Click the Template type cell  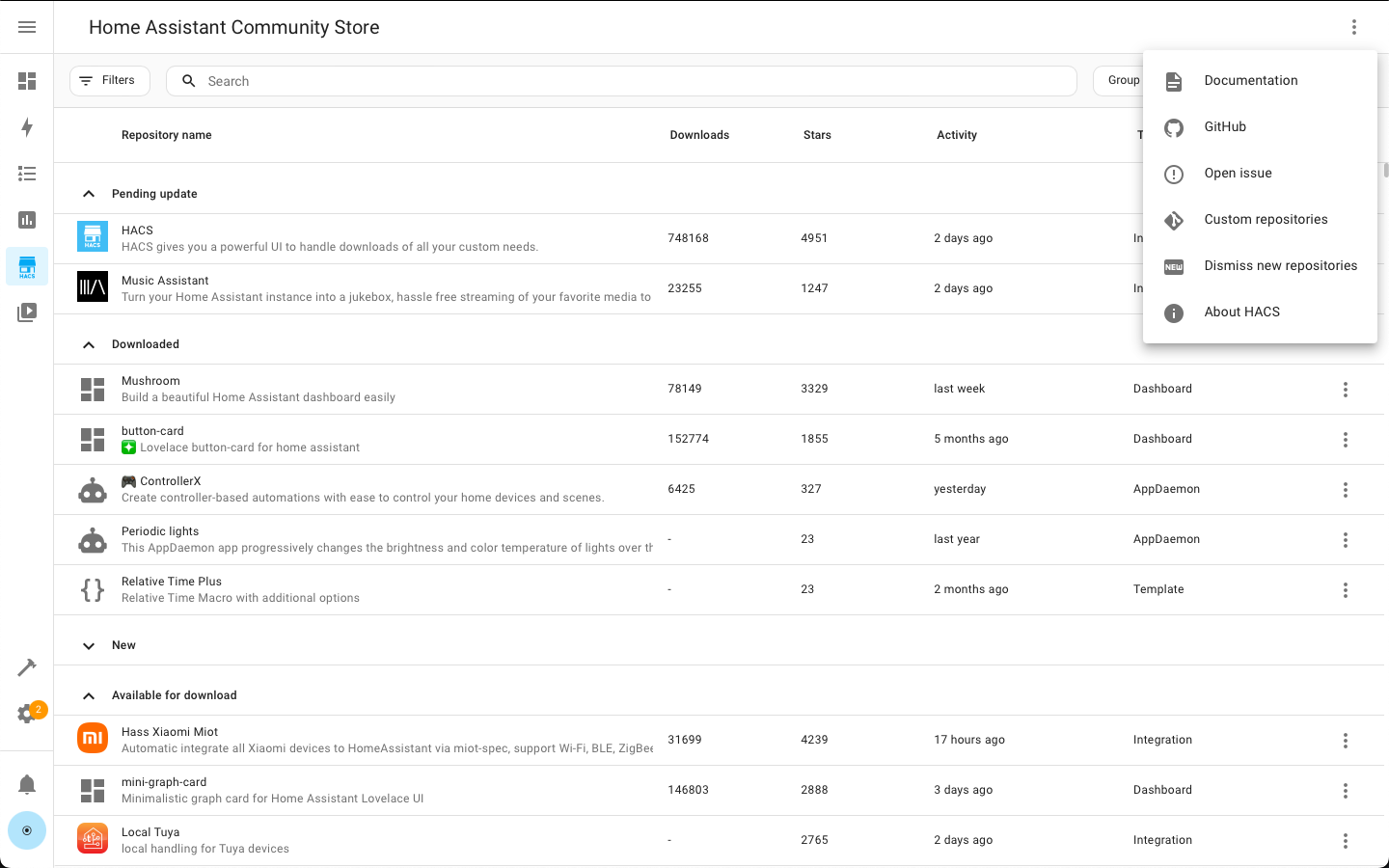pyautogui.click(x=1158, y=589)
